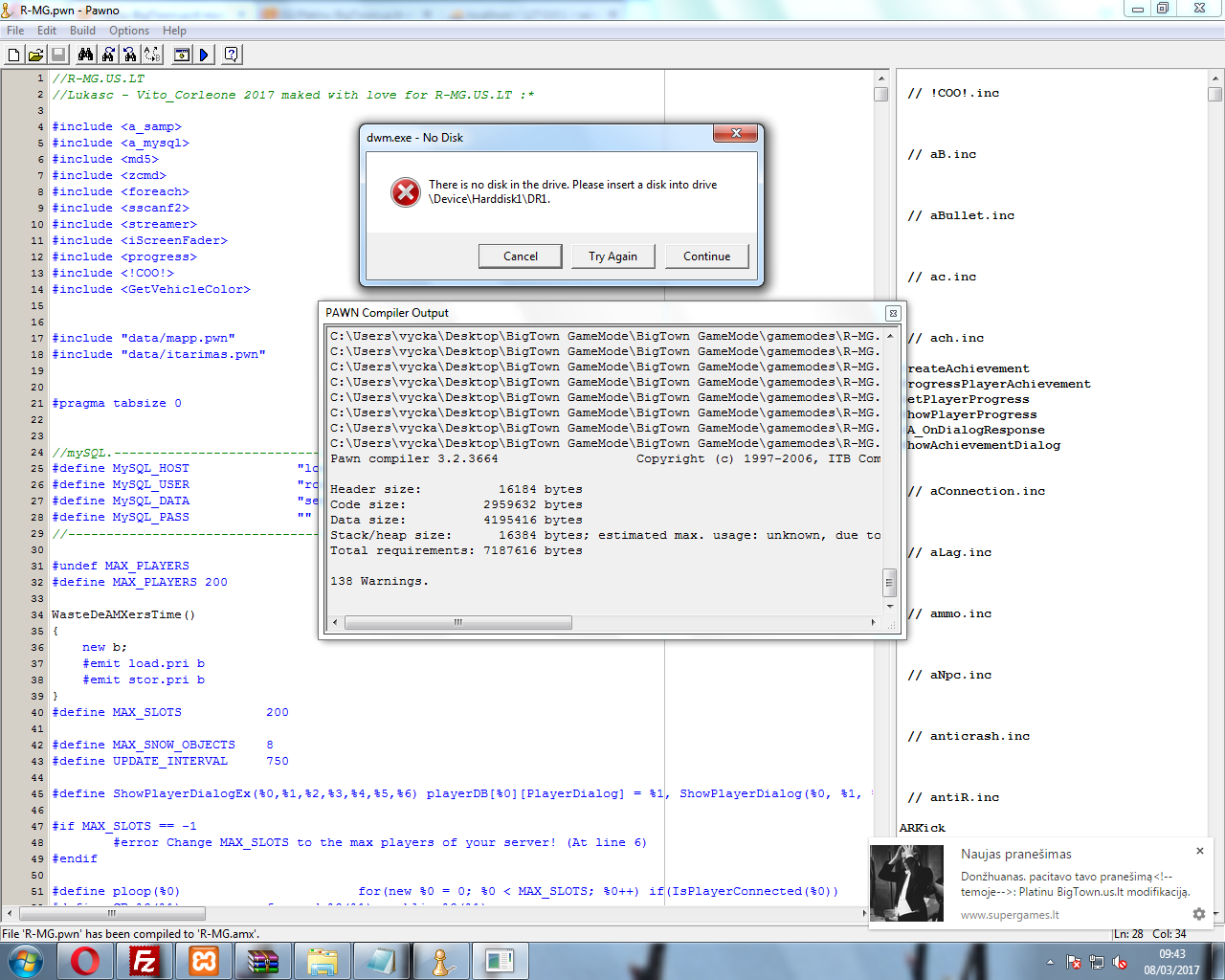
Task: Show hidden system tray icons
Action: click(1050, 962)
